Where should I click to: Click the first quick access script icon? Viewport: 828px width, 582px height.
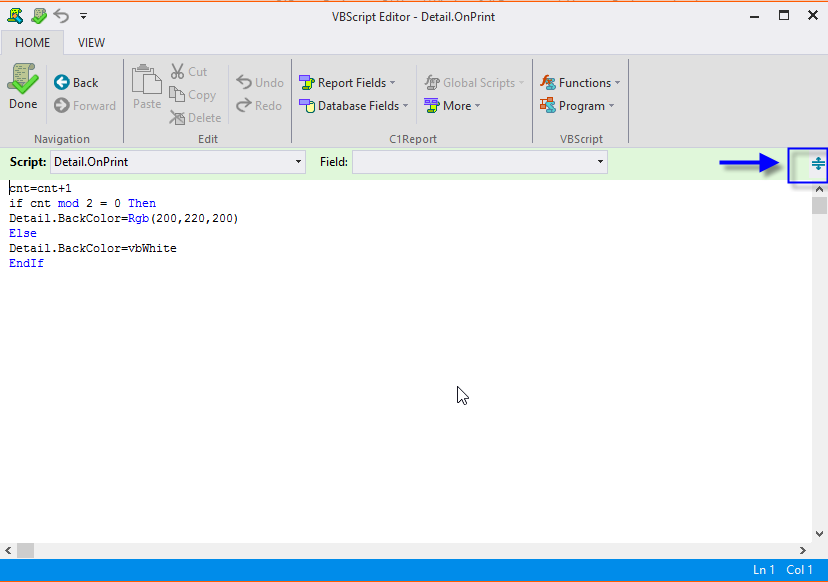(15, 16)
